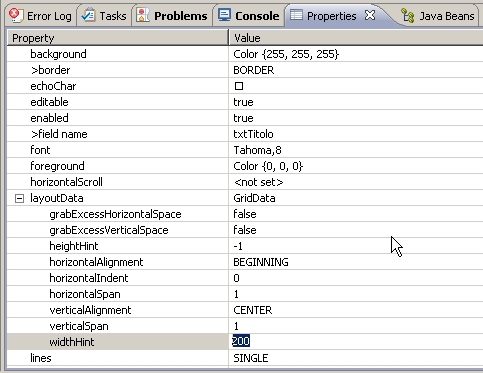Click the true value of enabled

[243, 118]
